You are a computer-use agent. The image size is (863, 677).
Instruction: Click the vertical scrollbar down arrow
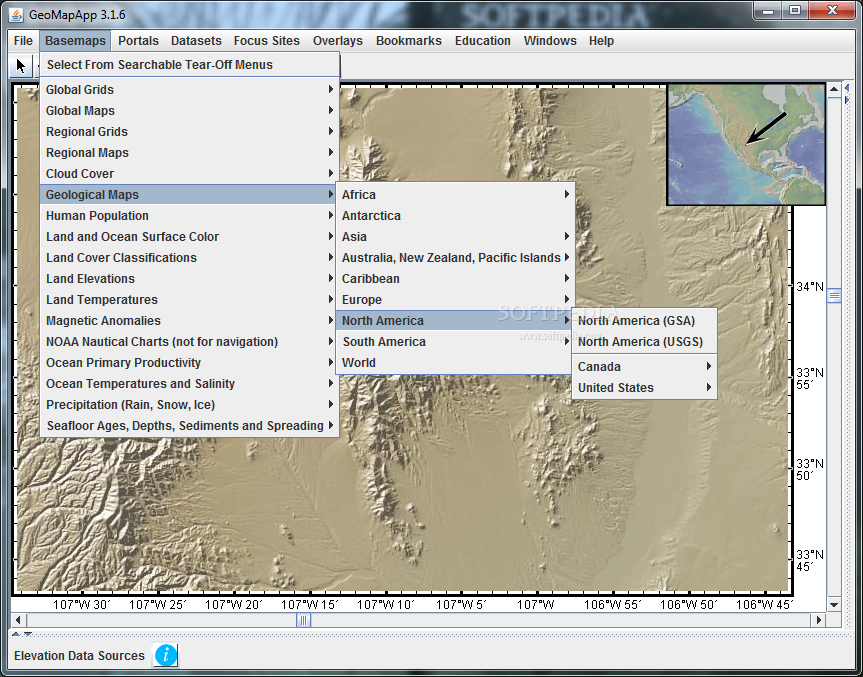point(834,604)
